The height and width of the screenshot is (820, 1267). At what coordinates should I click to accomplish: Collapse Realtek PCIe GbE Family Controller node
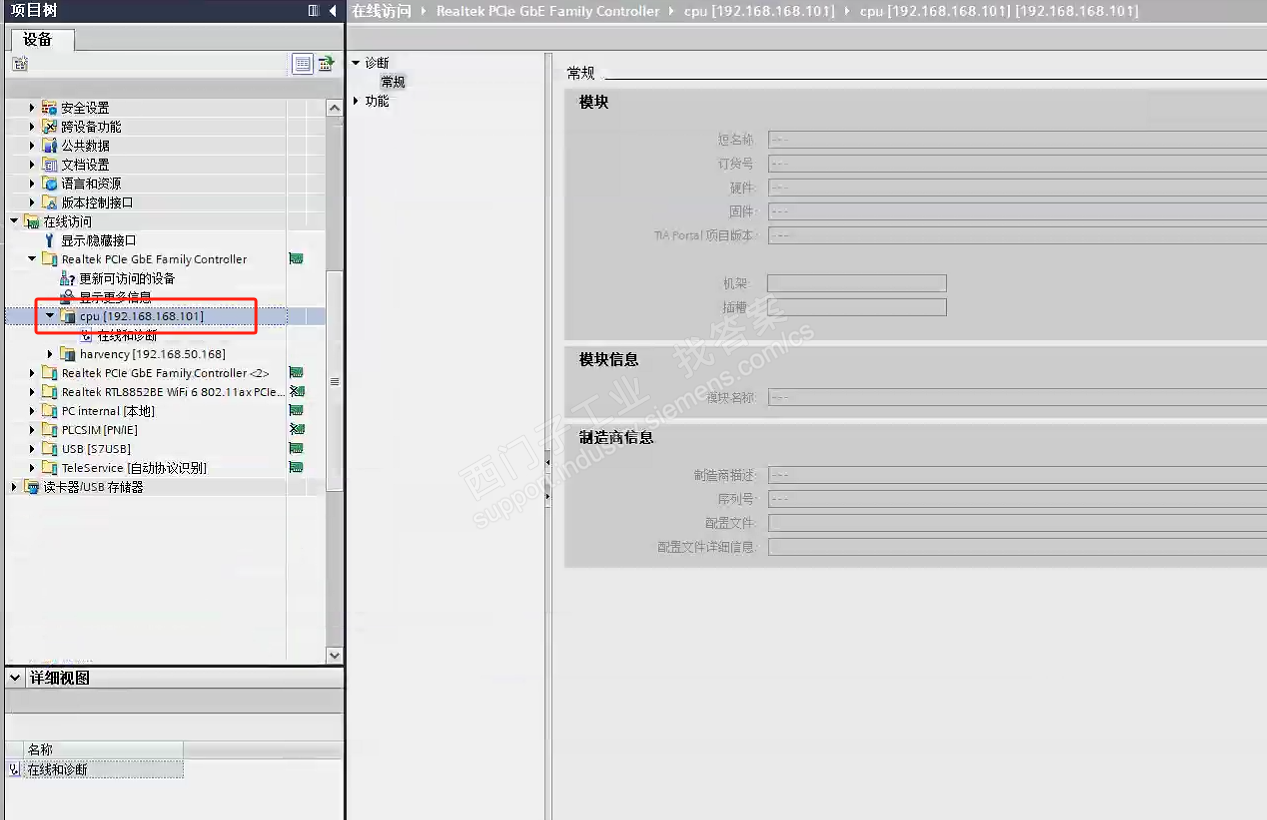click(x=32, y=260)
